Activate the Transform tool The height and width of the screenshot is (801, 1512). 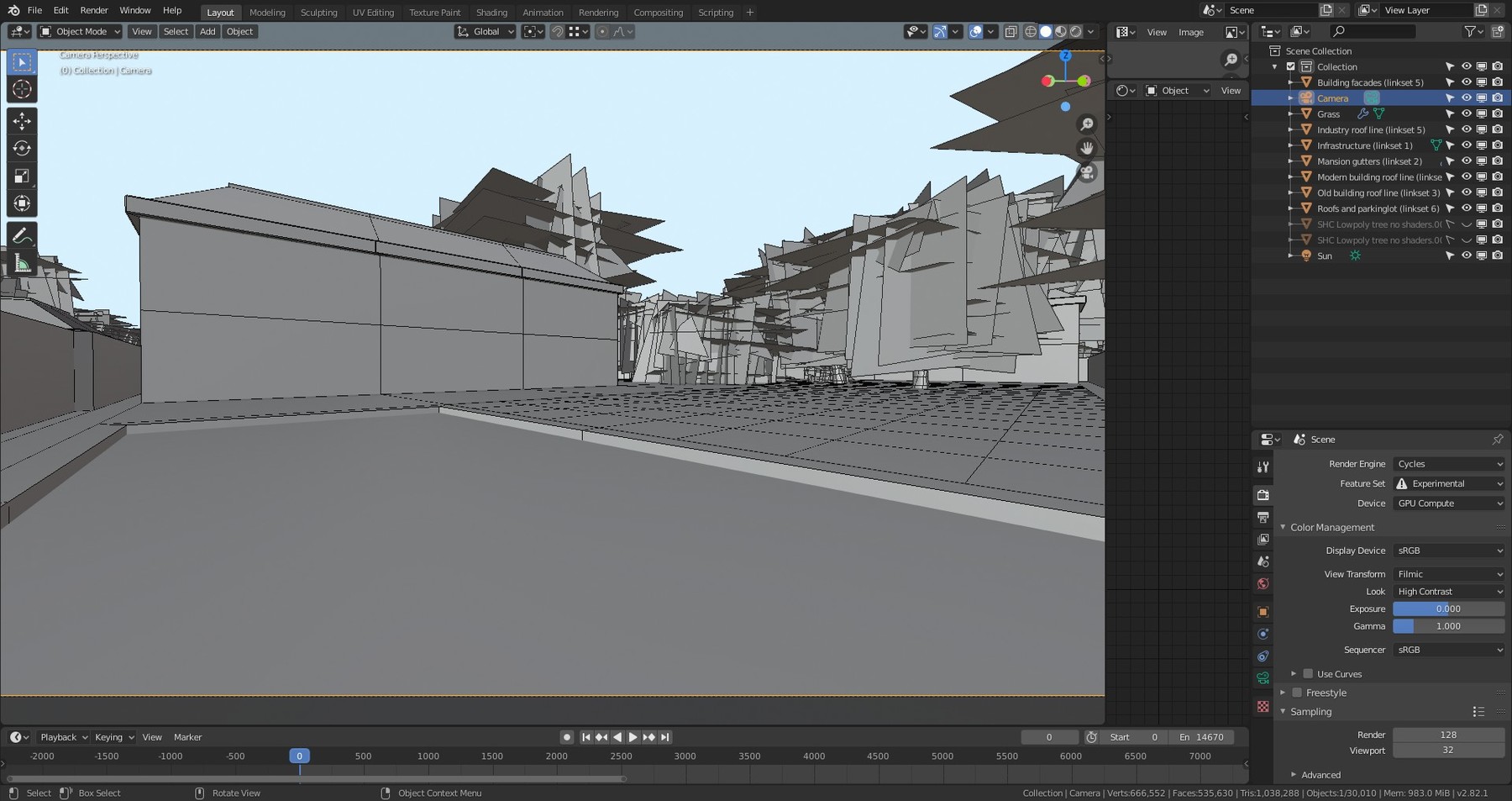[x=22, y=203]
